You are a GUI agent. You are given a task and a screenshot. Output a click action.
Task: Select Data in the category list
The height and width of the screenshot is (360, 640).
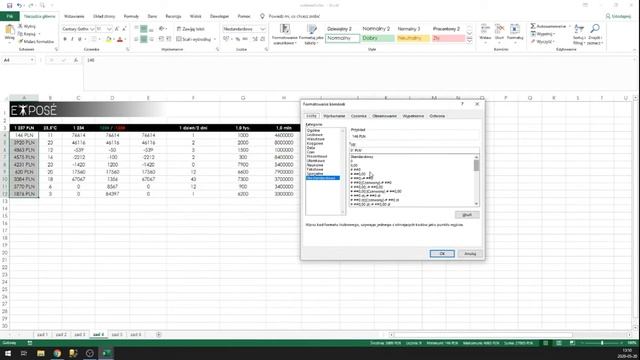coord(311,147)
